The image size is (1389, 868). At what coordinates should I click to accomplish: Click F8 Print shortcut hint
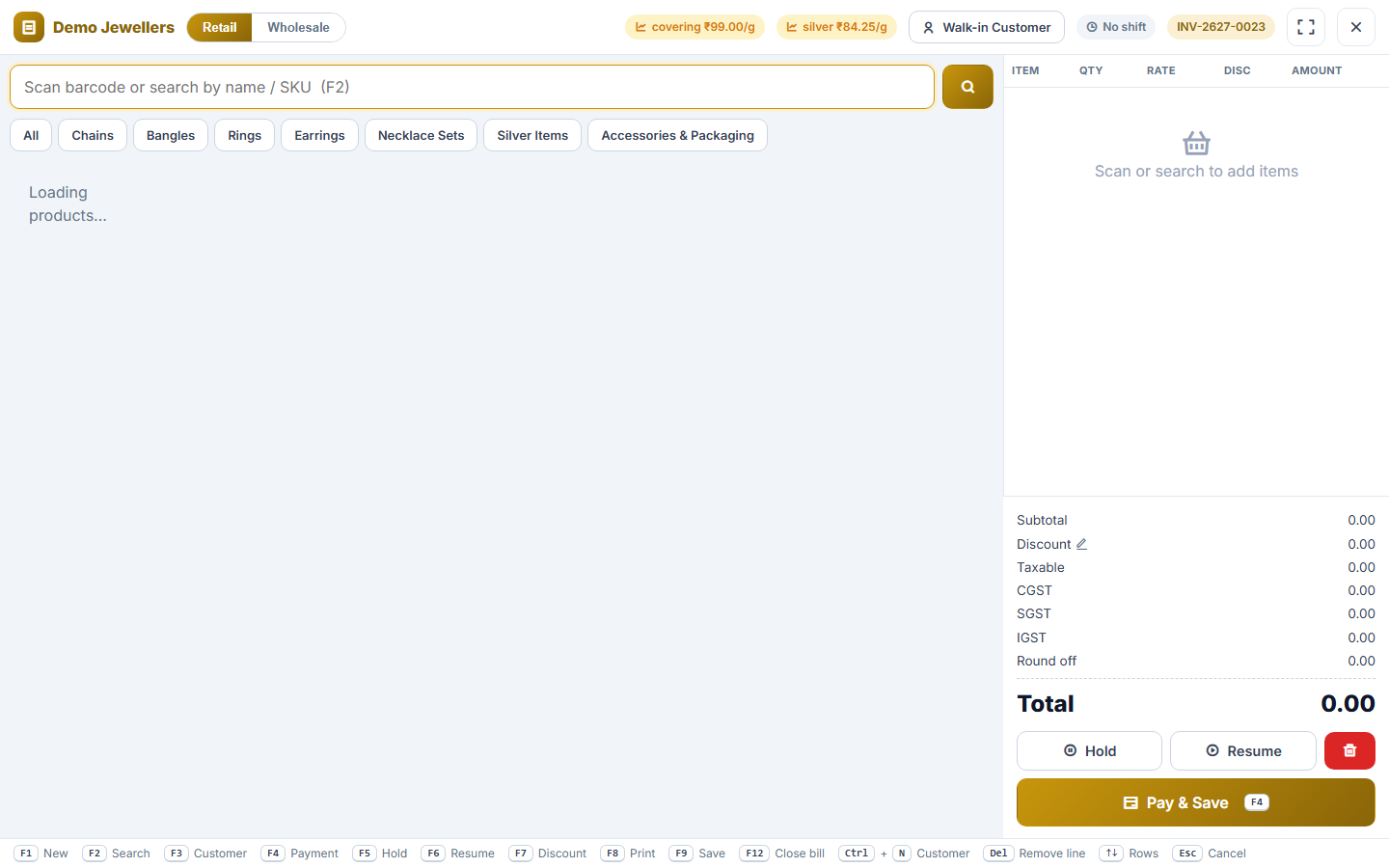[x=628, y=854]
